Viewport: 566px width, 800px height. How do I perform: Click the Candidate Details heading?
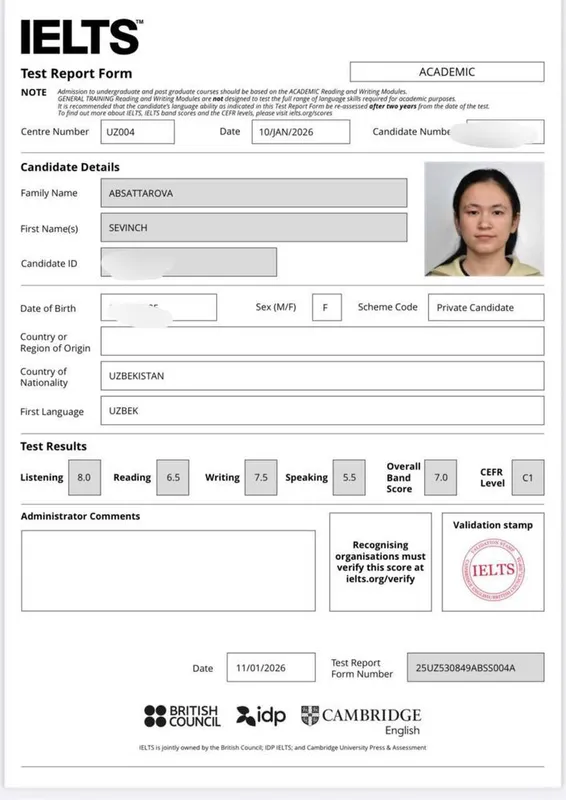click(x=70, y=167)
